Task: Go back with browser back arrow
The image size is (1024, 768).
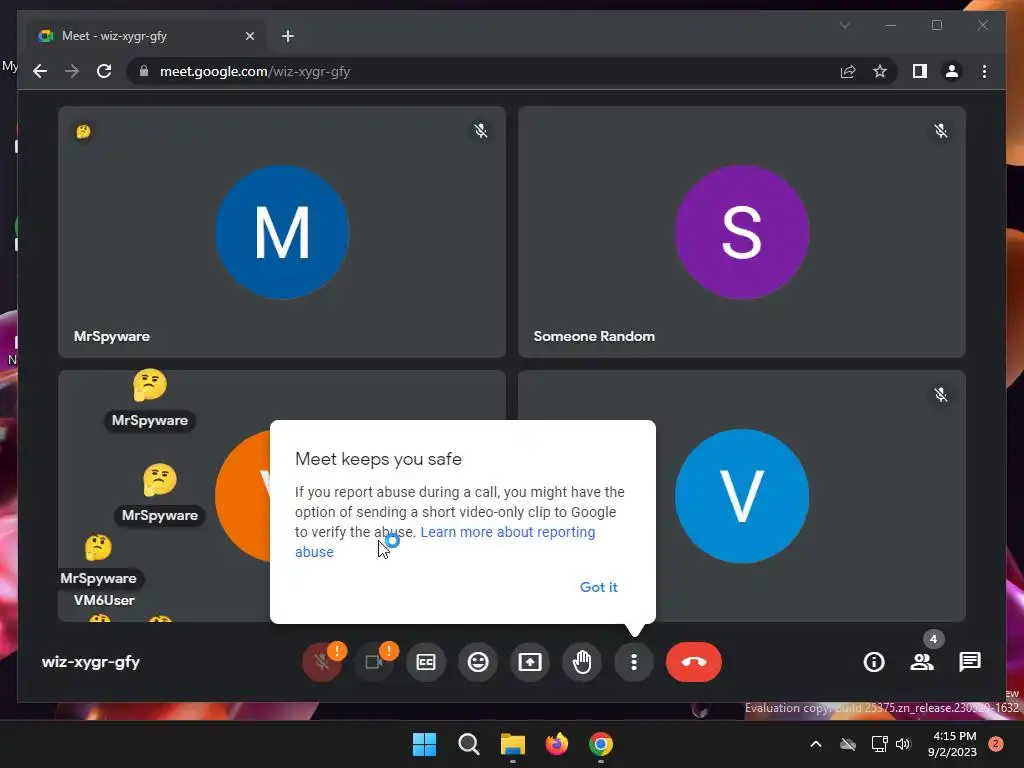Action: click(x=40, y=71)
